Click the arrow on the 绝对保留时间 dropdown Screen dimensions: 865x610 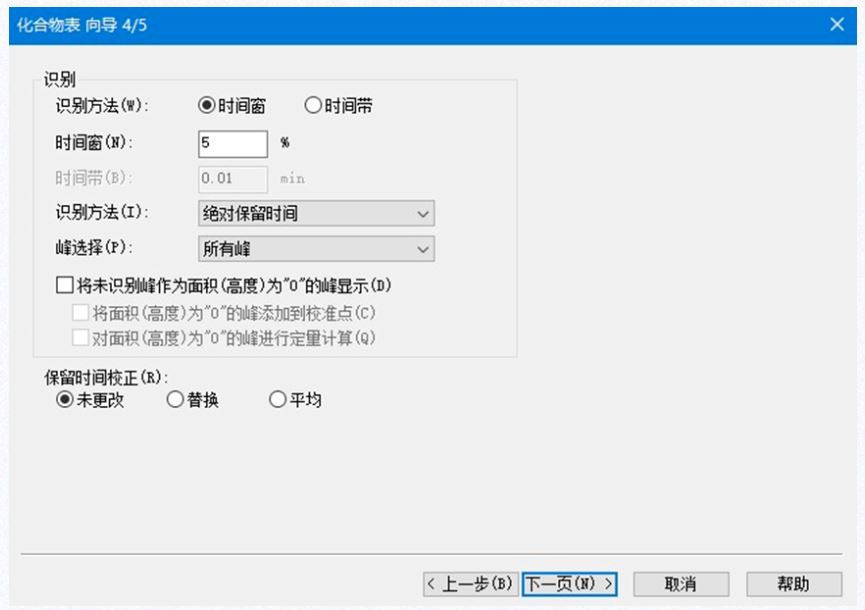423,213
